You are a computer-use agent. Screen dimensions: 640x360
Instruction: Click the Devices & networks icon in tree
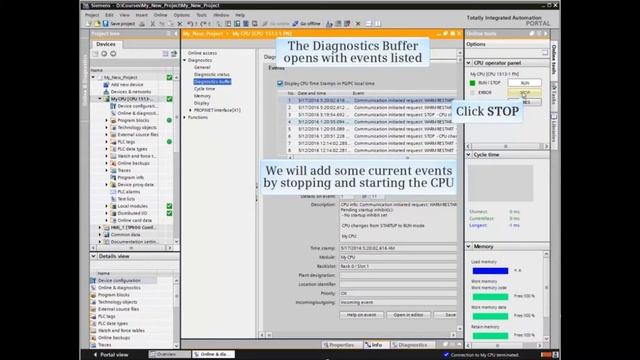[106, 92]
